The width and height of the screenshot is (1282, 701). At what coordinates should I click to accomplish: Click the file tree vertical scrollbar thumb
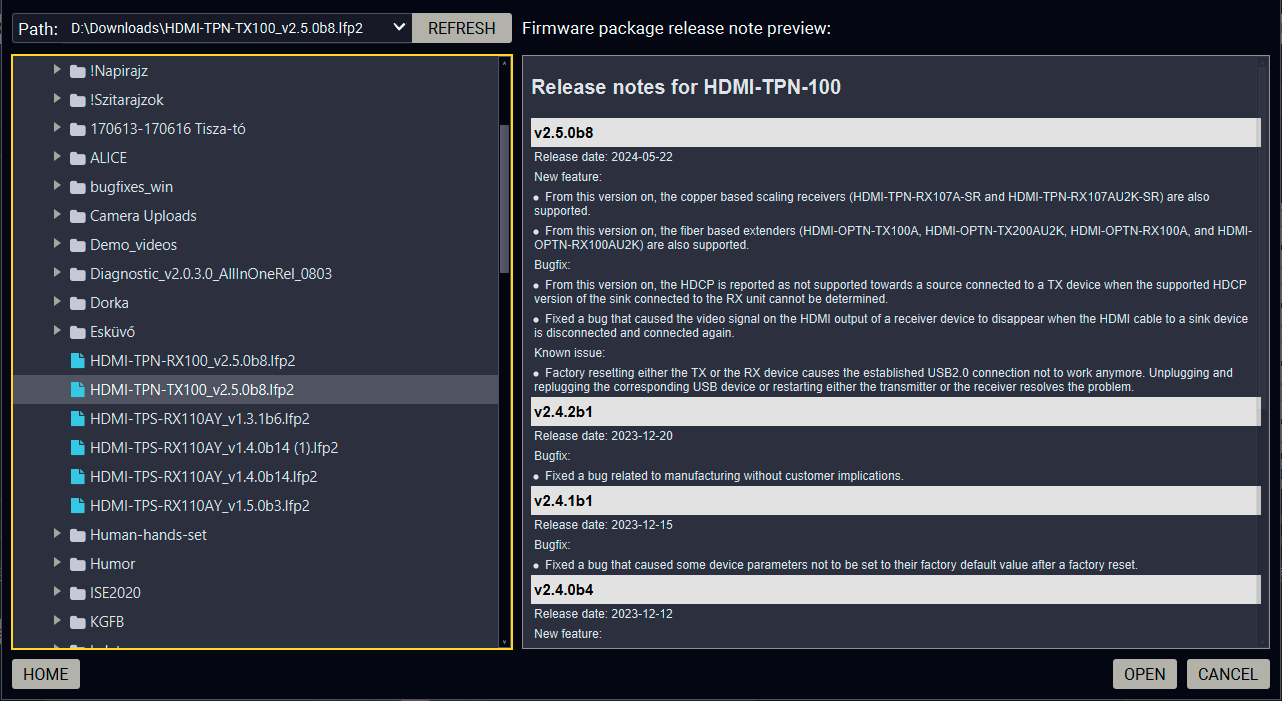[505, 198]
